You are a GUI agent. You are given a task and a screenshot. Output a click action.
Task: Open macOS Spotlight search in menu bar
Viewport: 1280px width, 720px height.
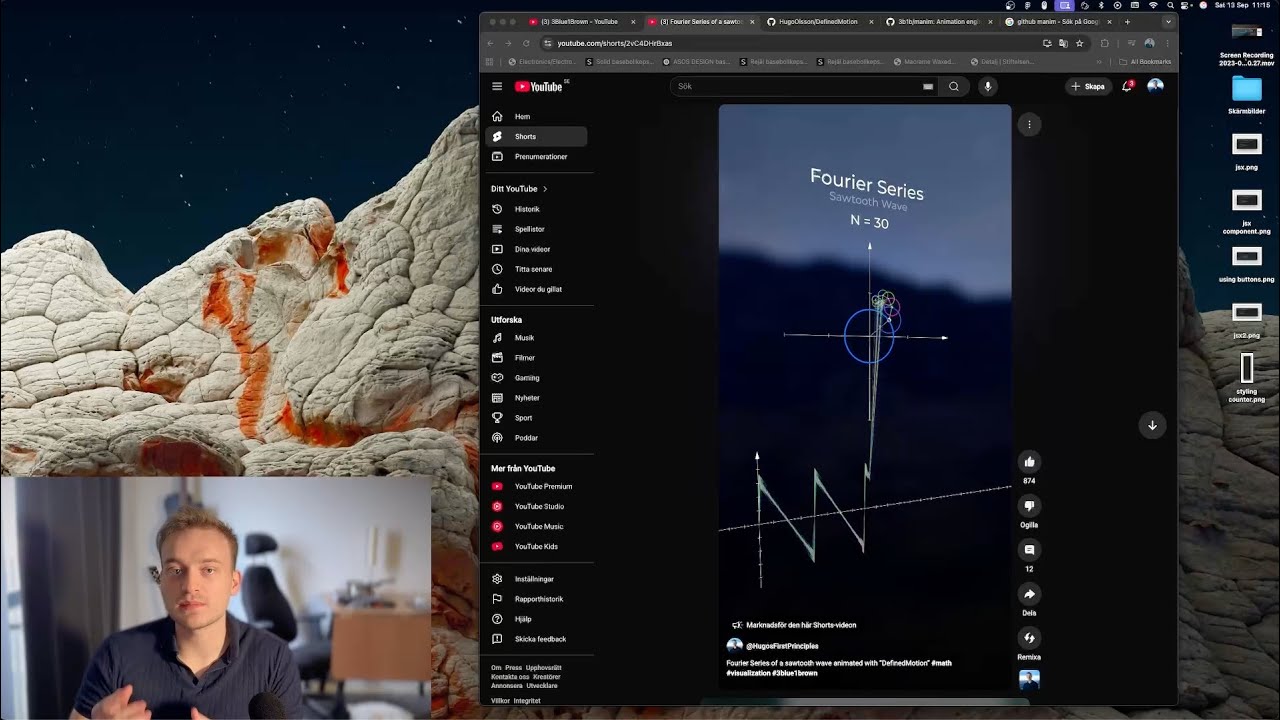pos(1170,6)
